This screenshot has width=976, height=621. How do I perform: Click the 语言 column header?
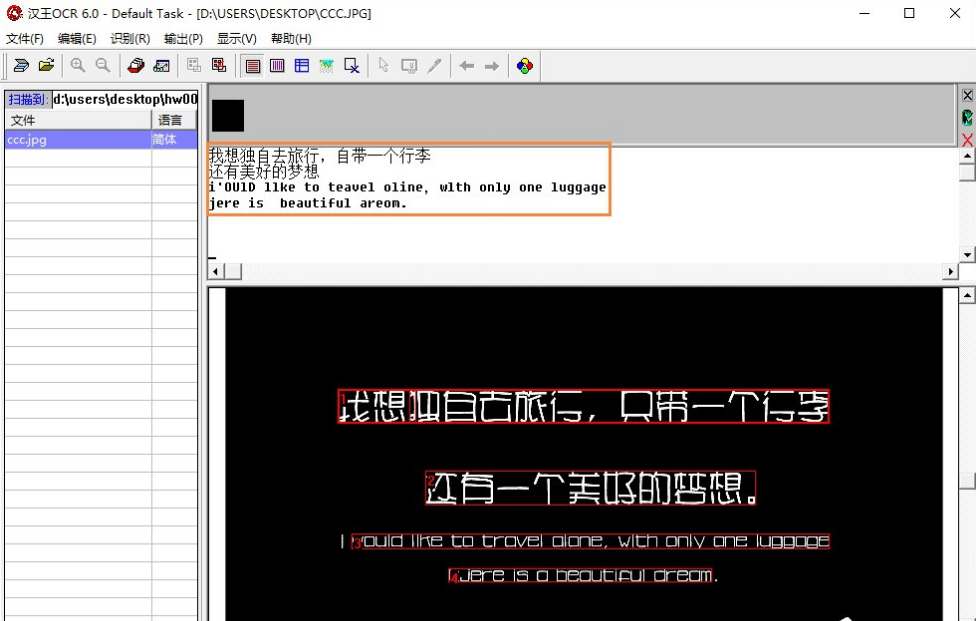point(174,120)
